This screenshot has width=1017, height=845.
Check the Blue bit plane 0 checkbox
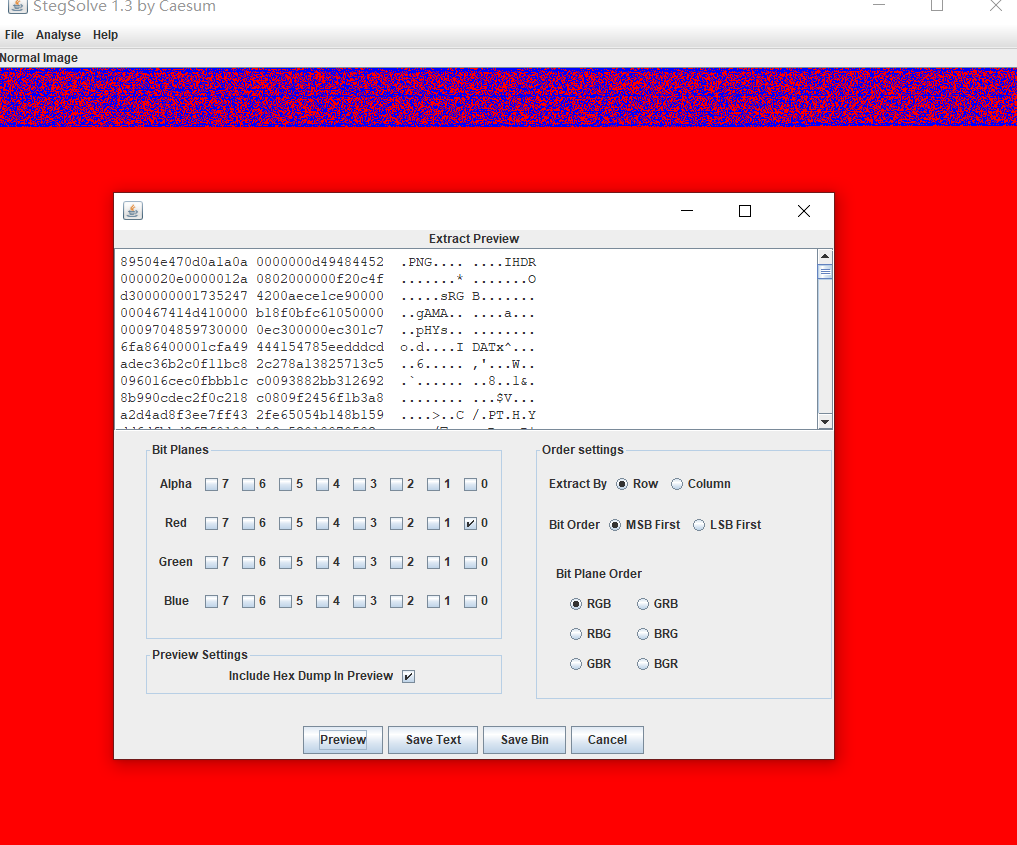pyautogui.click(x=471, y=601)
